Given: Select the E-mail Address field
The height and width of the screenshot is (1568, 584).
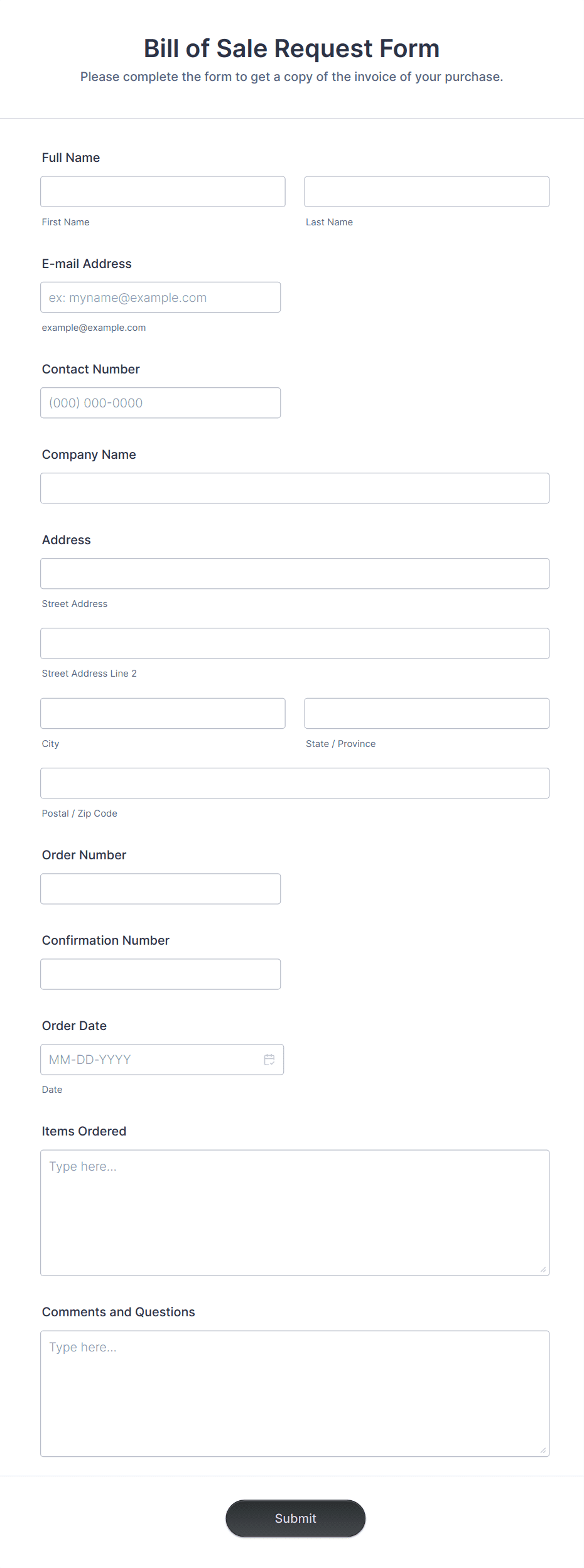Looking at the screenshot, I should (x=160, y=297).
